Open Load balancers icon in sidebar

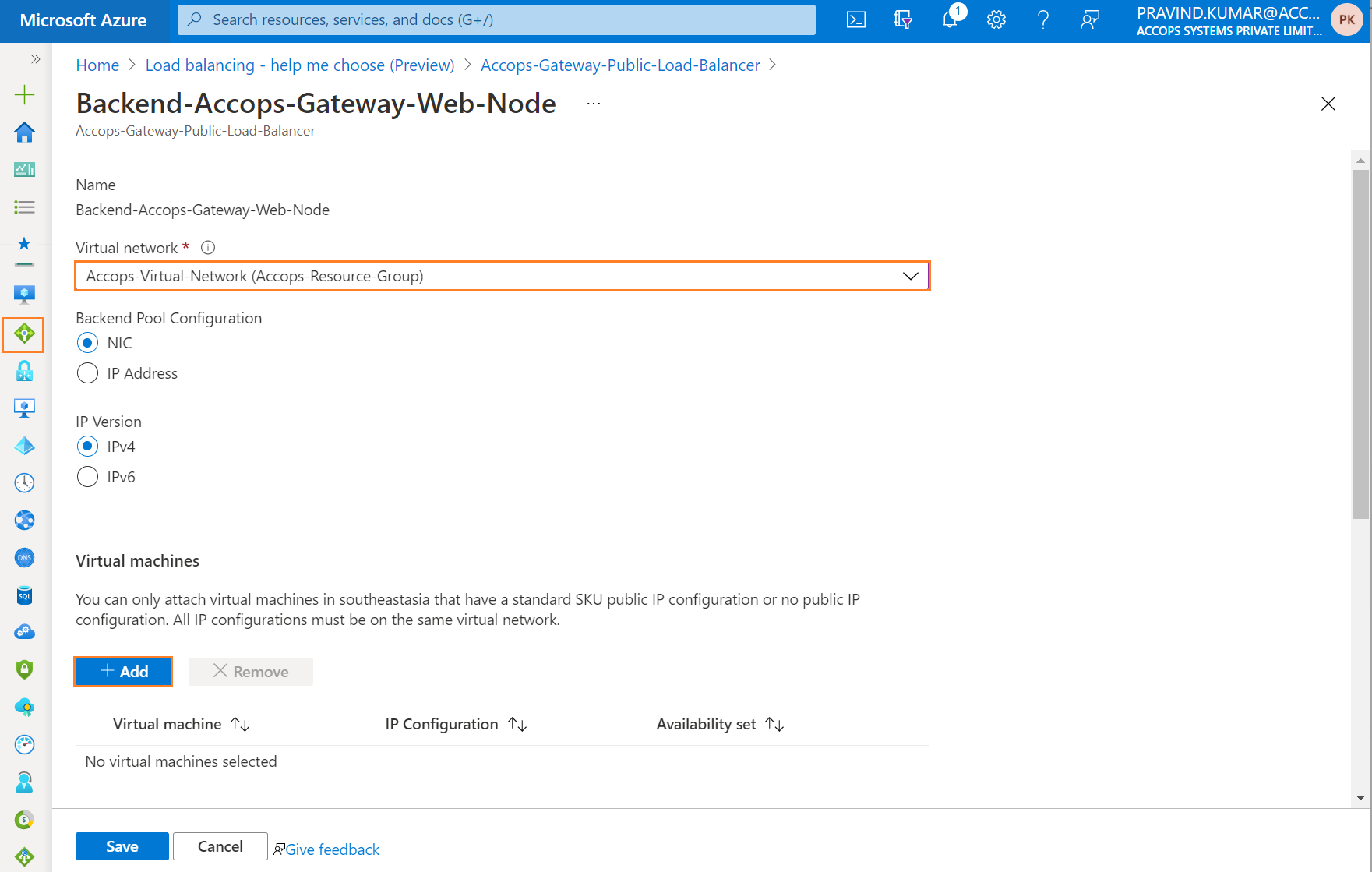[x=23, y=334]
